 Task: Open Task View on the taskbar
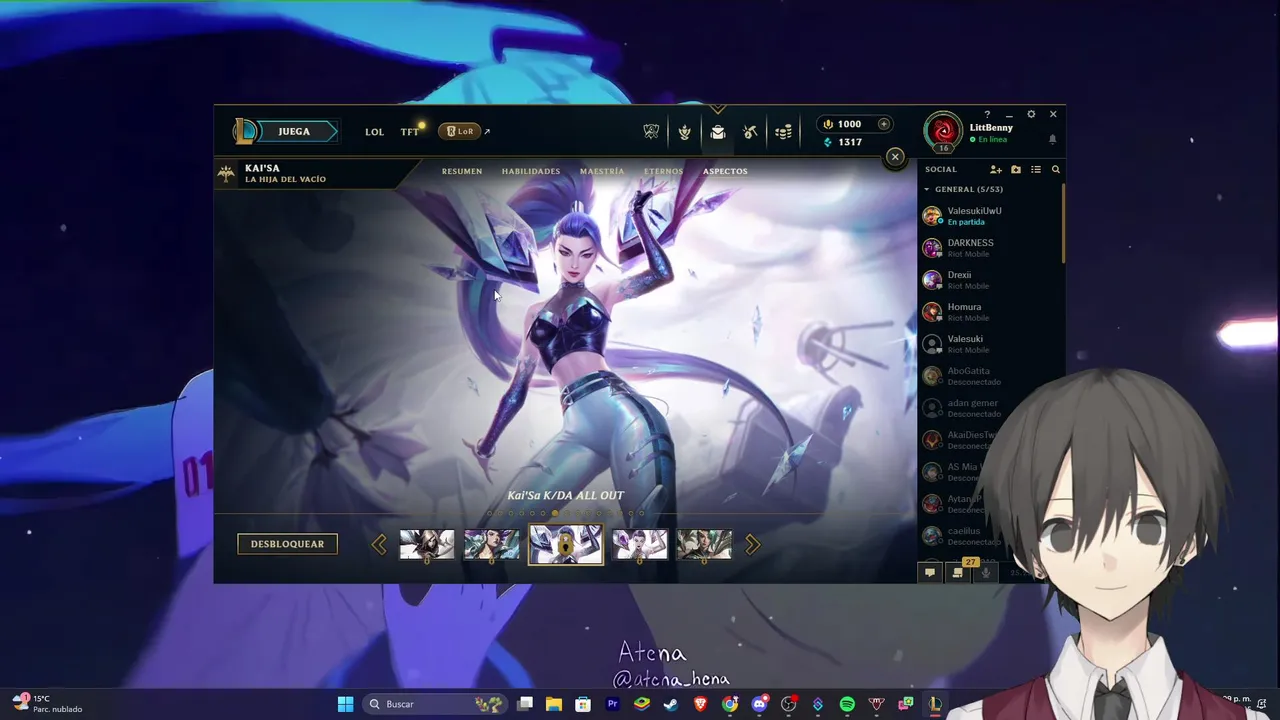point(525,704)
